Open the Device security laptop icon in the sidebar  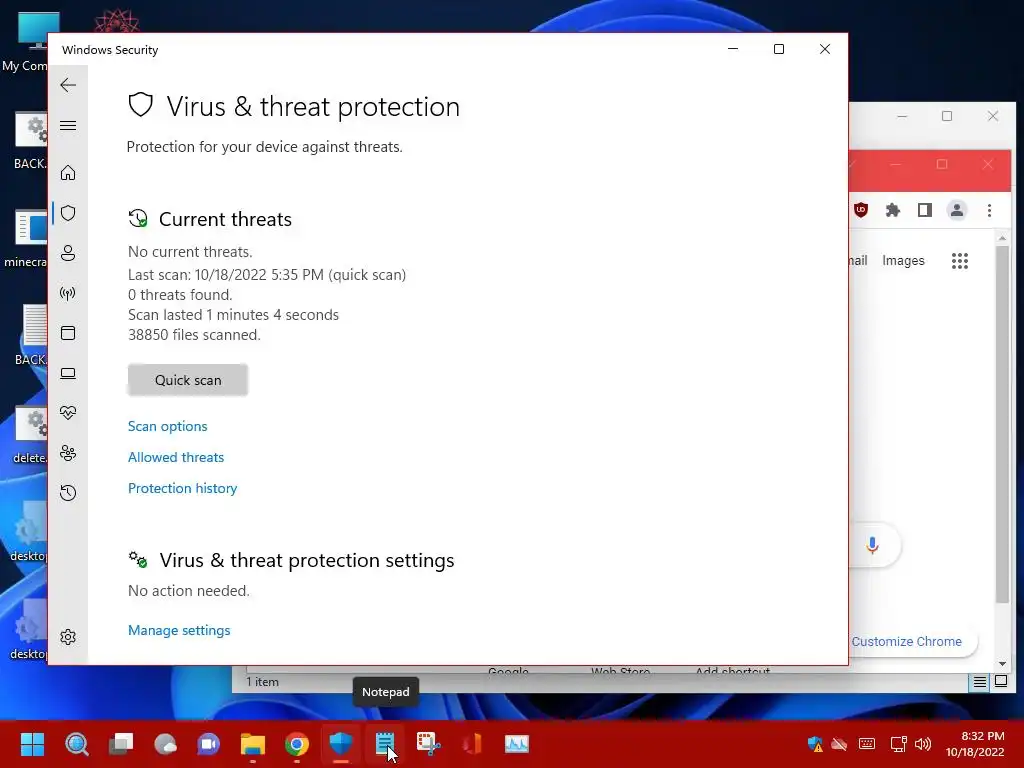coord(68,374)
